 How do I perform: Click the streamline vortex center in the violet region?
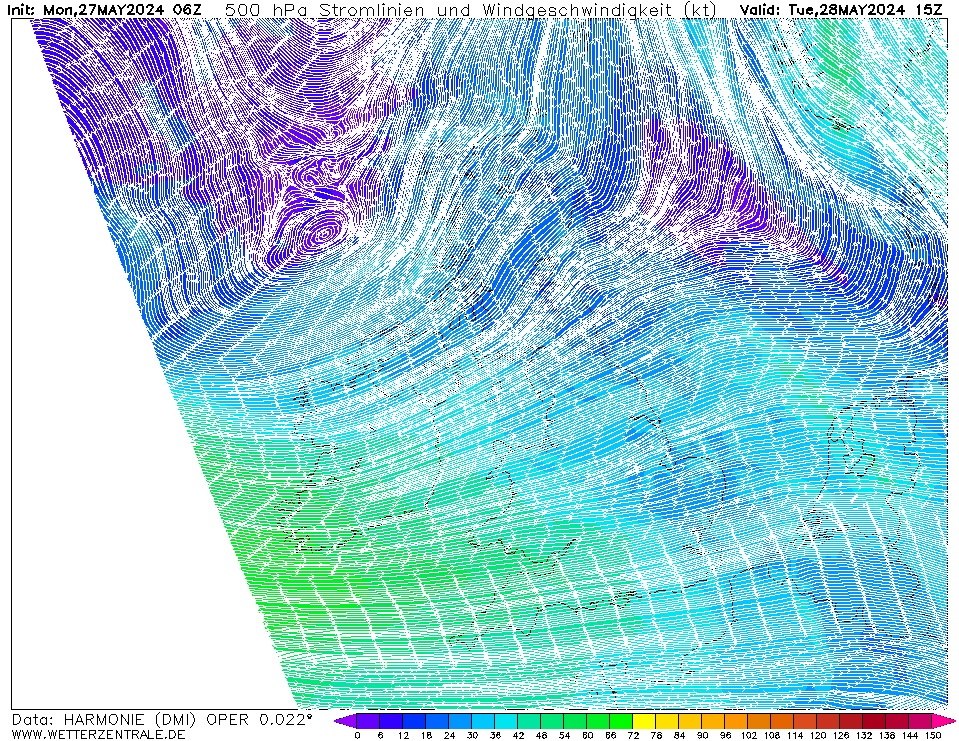tap(325, 234)
